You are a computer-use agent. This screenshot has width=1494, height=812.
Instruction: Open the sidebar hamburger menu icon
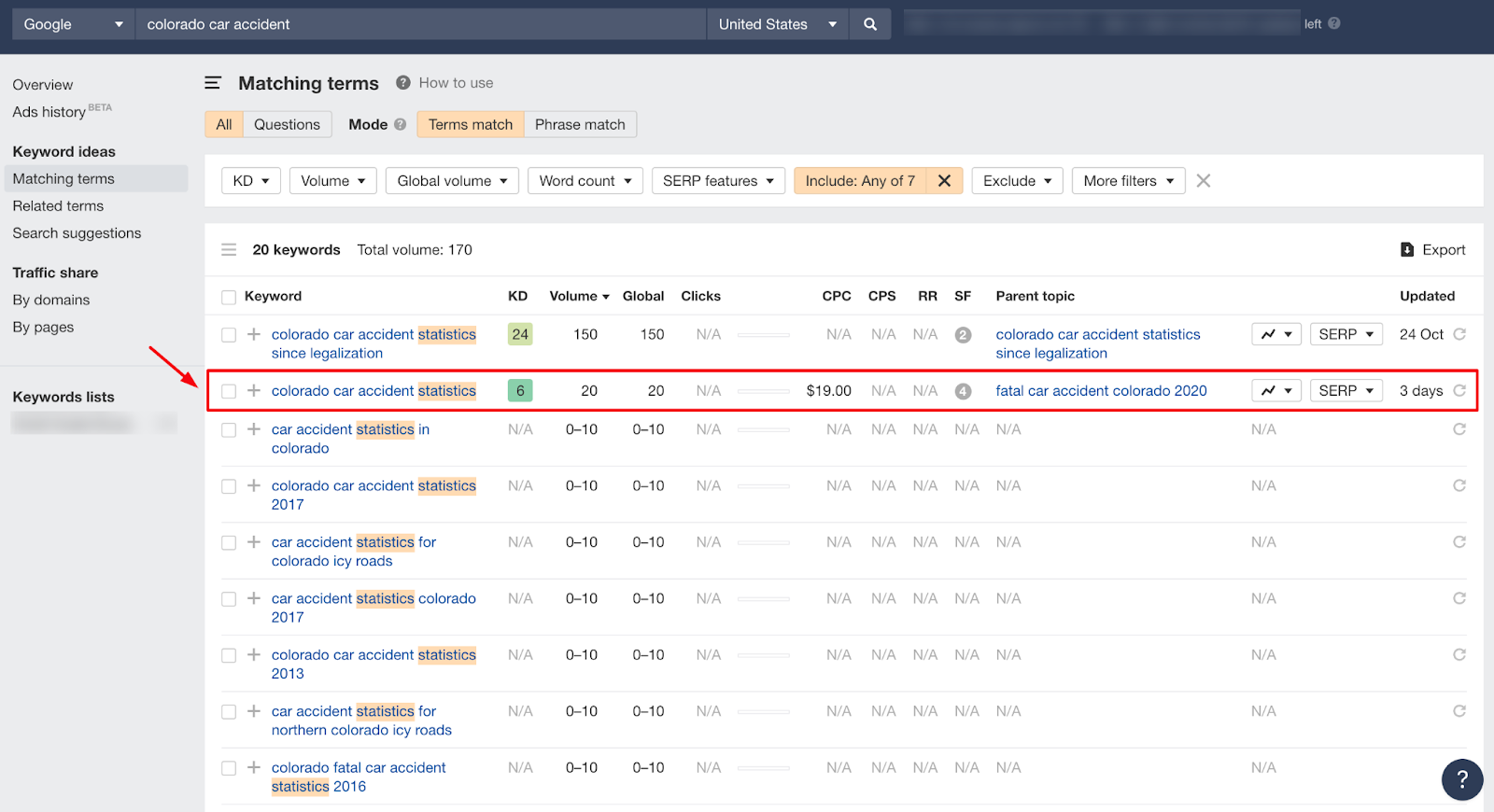click(x=213, y=83)
